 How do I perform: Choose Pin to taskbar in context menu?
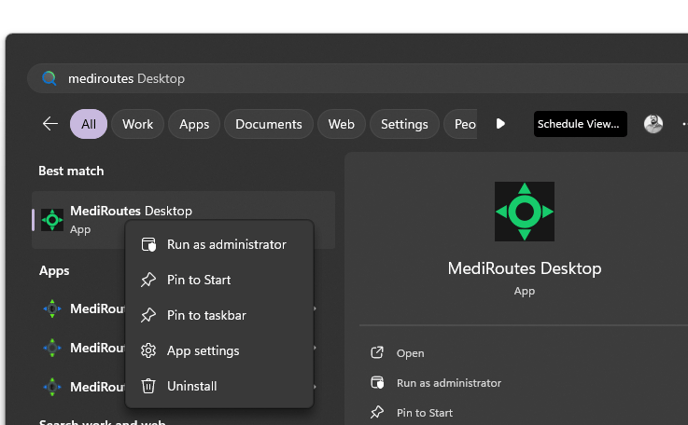pyautogui.click(x=219, y=315)
